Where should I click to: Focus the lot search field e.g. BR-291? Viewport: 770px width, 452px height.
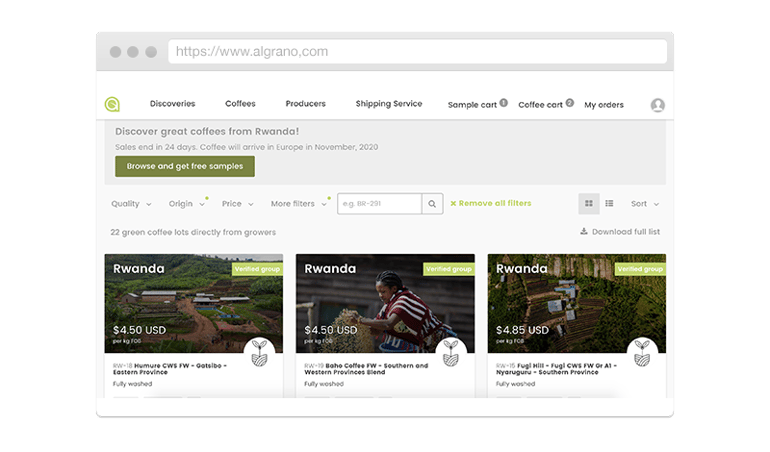pos(379,203)
